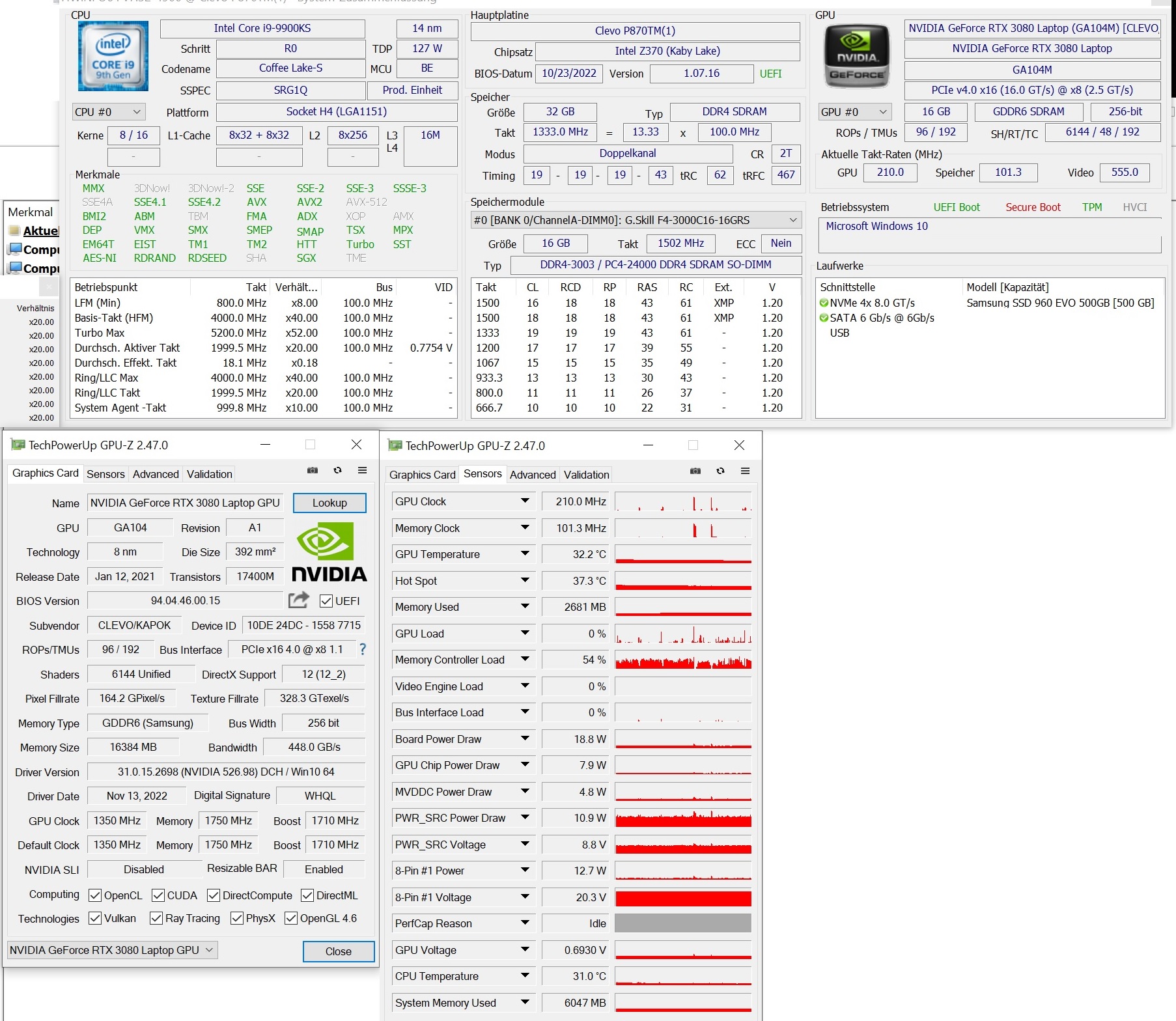Image resolution: width=1176 pixels, height=1021 pixels.
Task: Click the Lookup button
Action: (x=329, y=503)
